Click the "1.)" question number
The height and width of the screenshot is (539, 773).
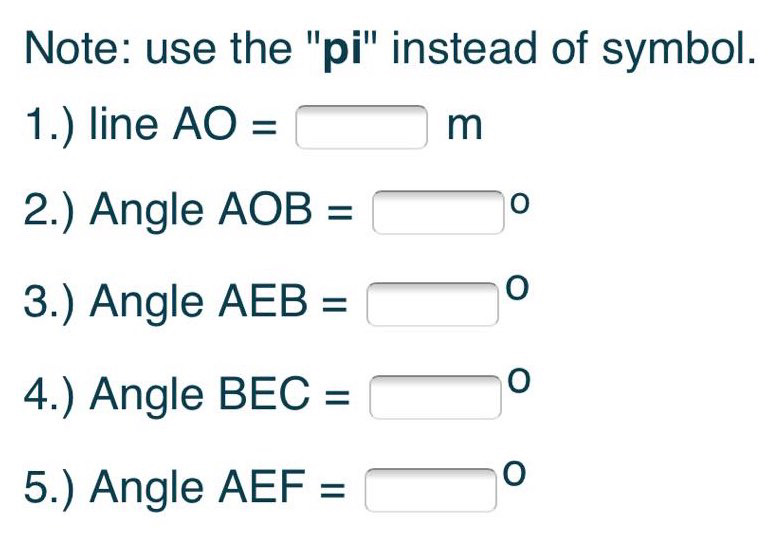point(49,126)
